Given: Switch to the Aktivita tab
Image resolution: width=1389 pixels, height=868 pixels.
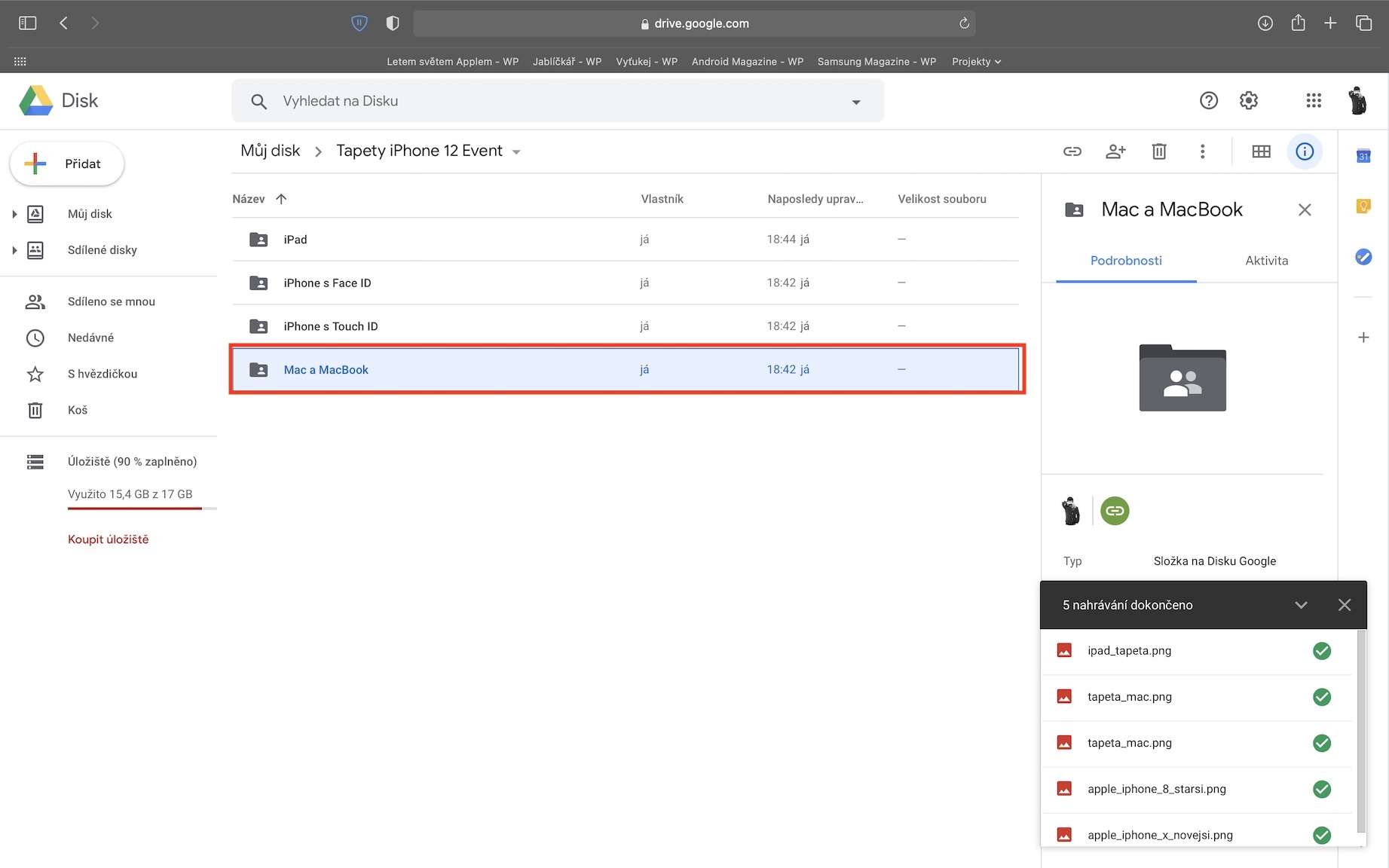Looking at the screenshot, I should [x=1266, y=261].
